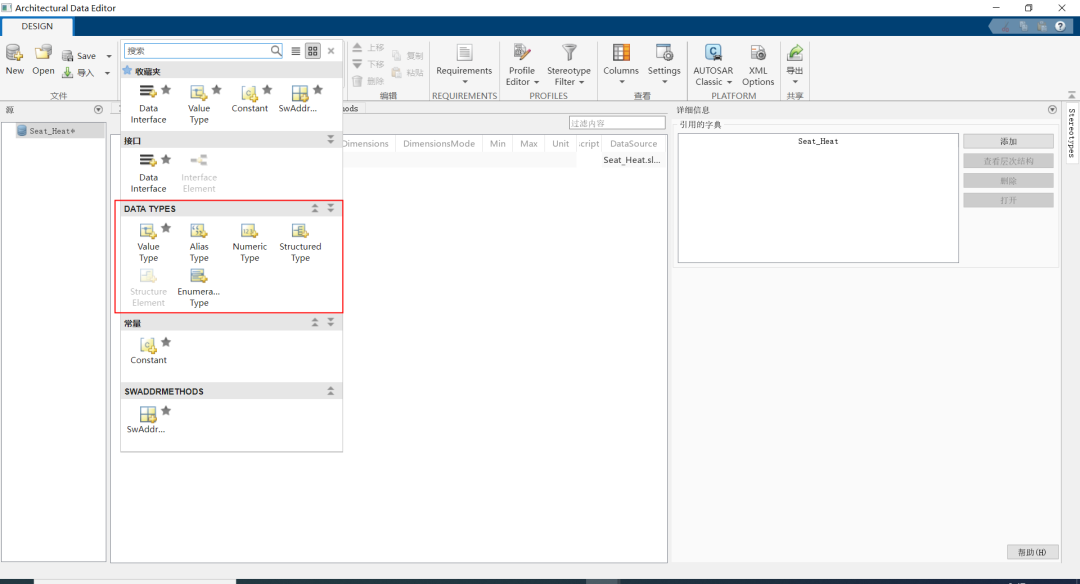The width and height of the screenshot is (1080, 584).
Task: Unfavorite Data Interface star in favorites
Action: click(x=166, y=90)
